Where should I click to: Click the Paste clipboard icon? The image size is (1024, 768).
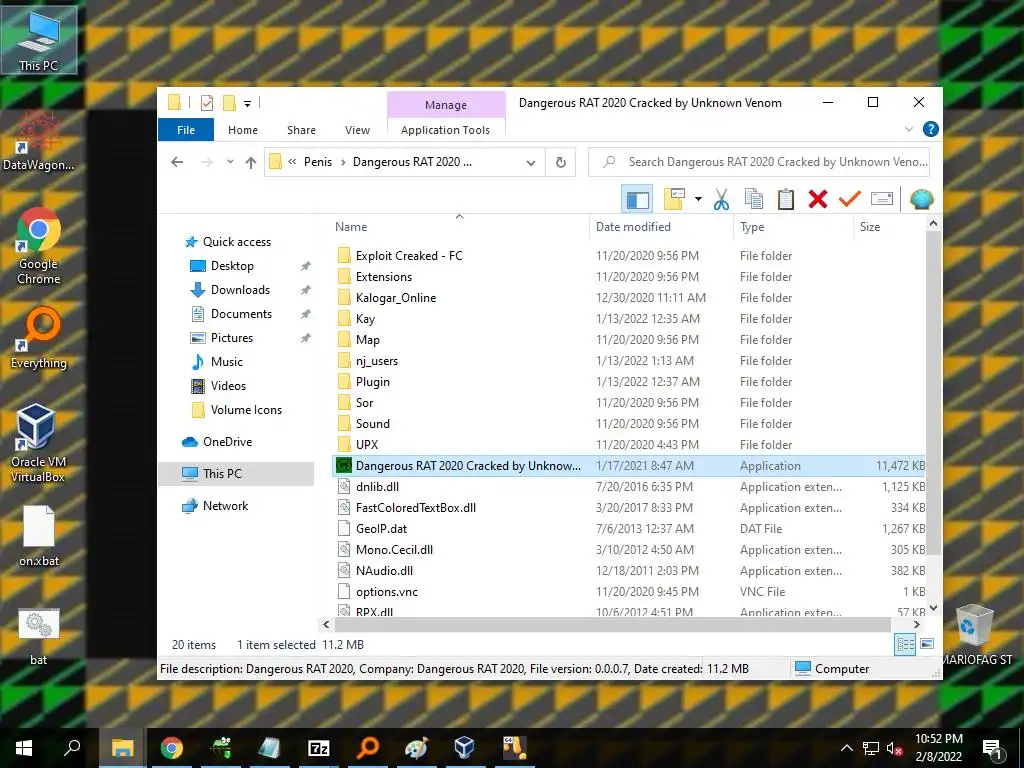[x=786, y=199]
